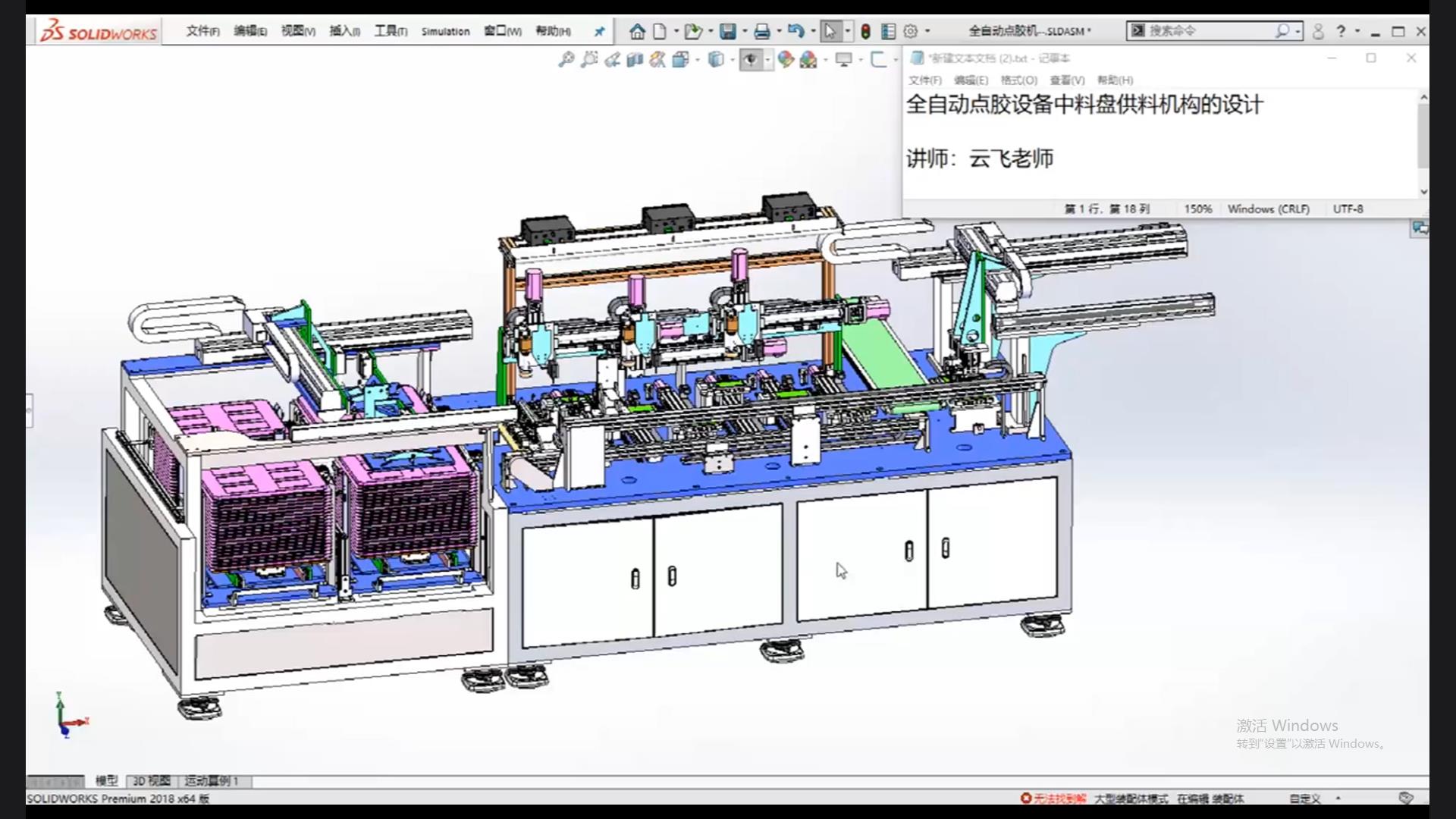Open Notepad's 格式(O) menu
The height and width of the screenshot is (819, 1456).
(x=1019, y=80)
